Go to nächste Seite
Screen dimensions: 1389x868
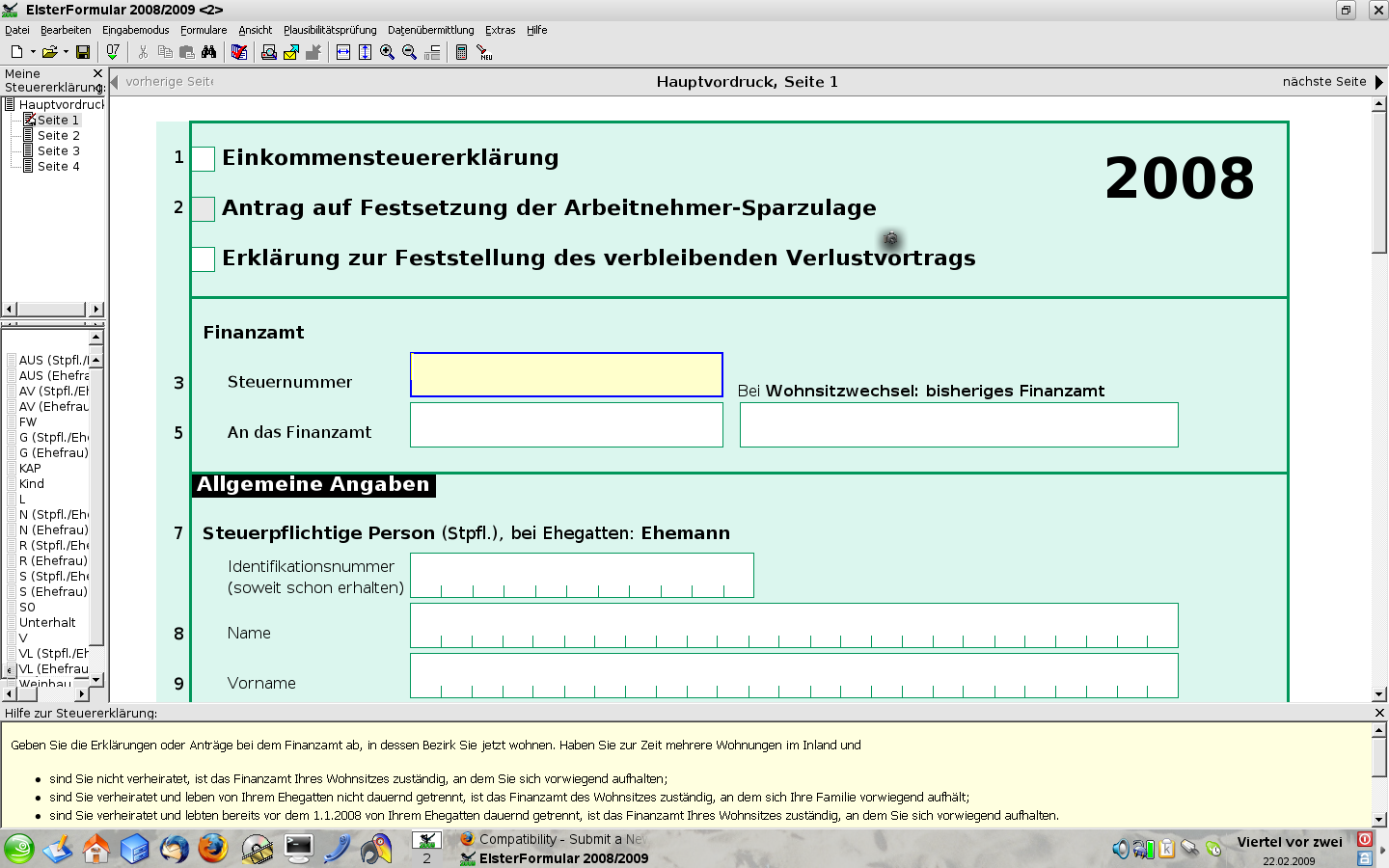1325,81
